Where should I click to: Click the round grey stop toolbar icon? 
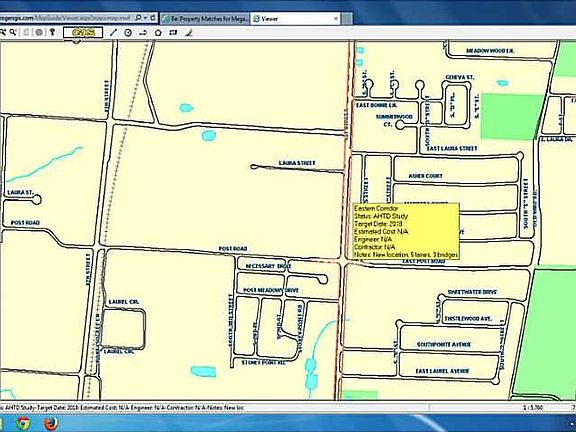[39, 32]
